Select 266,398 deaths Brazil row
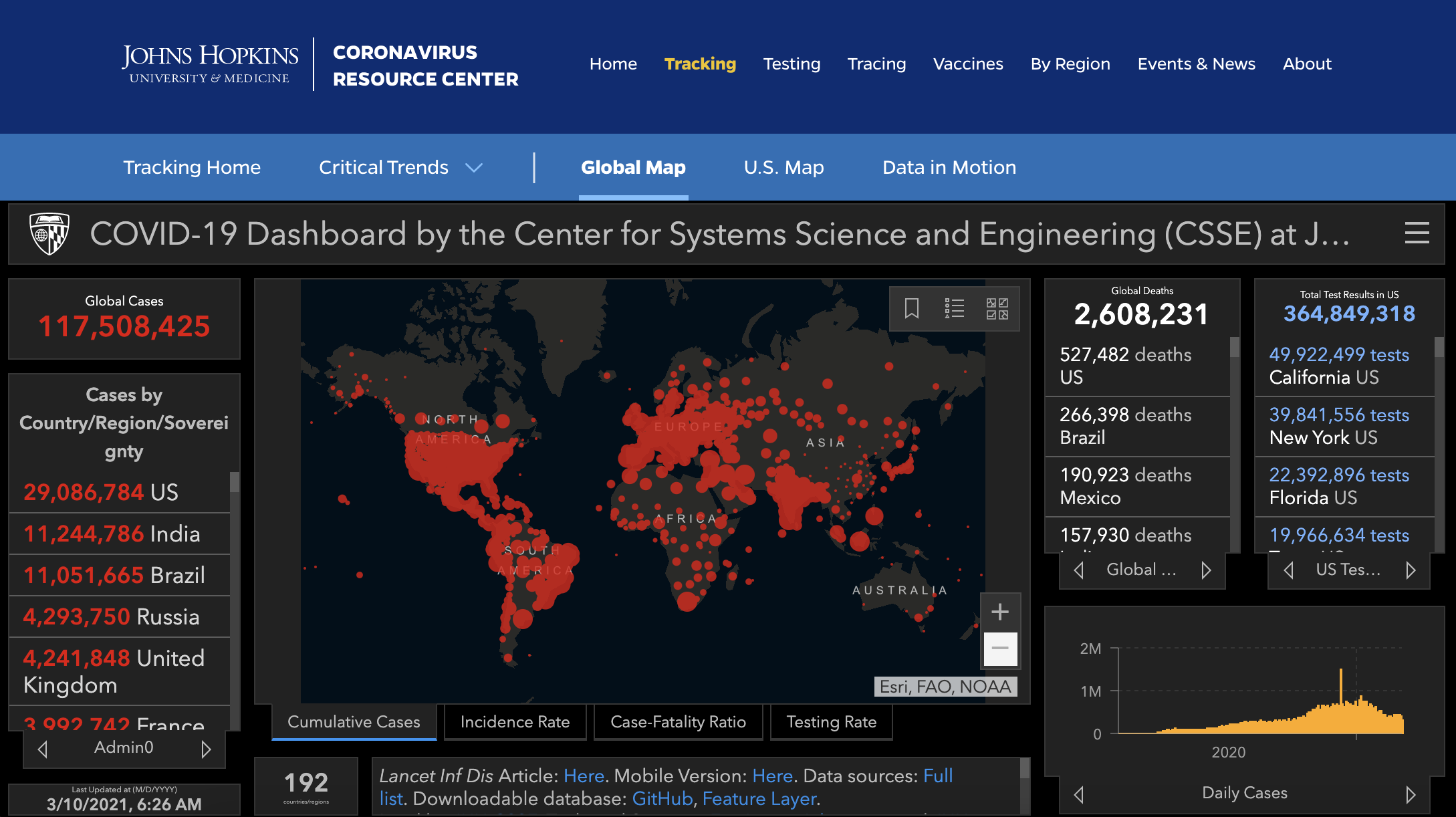 click(x=1138, y=427)
